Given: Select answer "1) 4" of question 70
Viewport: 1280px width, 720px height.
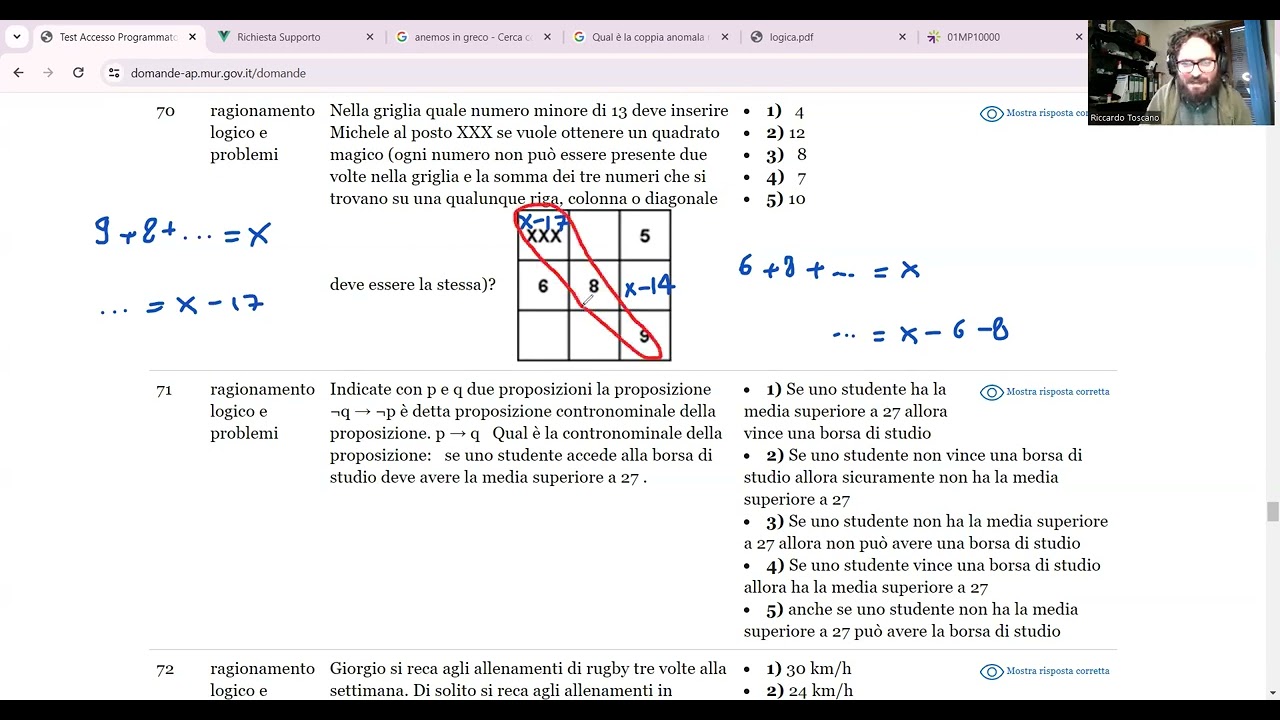Looking at the screenshot, I should point(785,111).
